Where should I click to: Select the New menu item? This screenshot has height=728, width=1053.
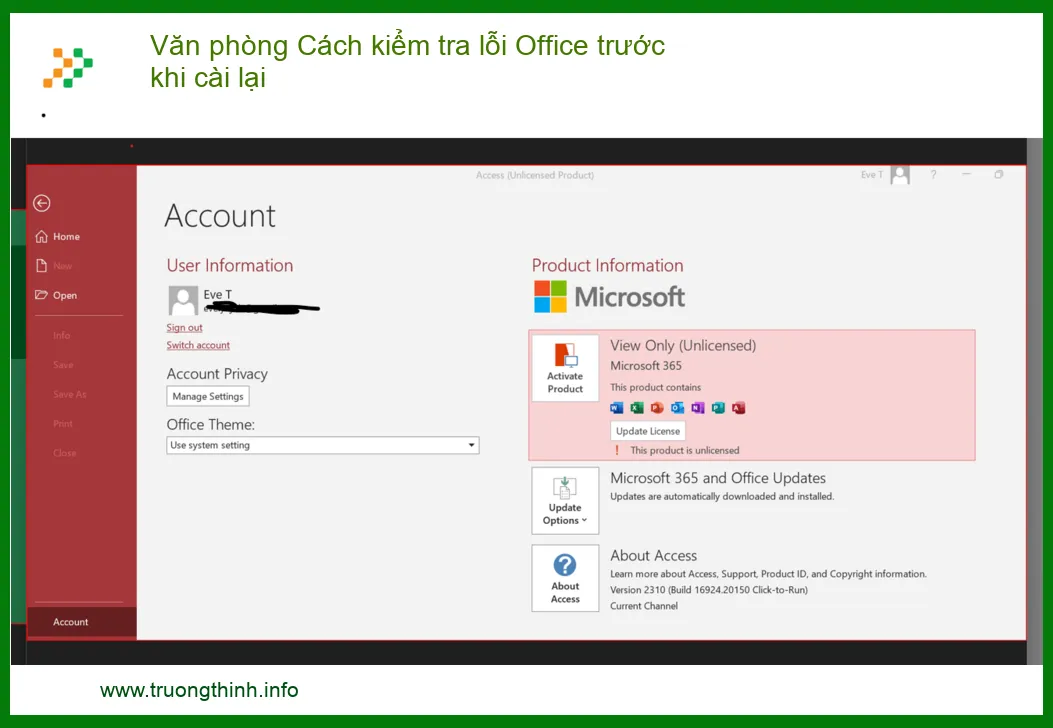coord(62,266)
